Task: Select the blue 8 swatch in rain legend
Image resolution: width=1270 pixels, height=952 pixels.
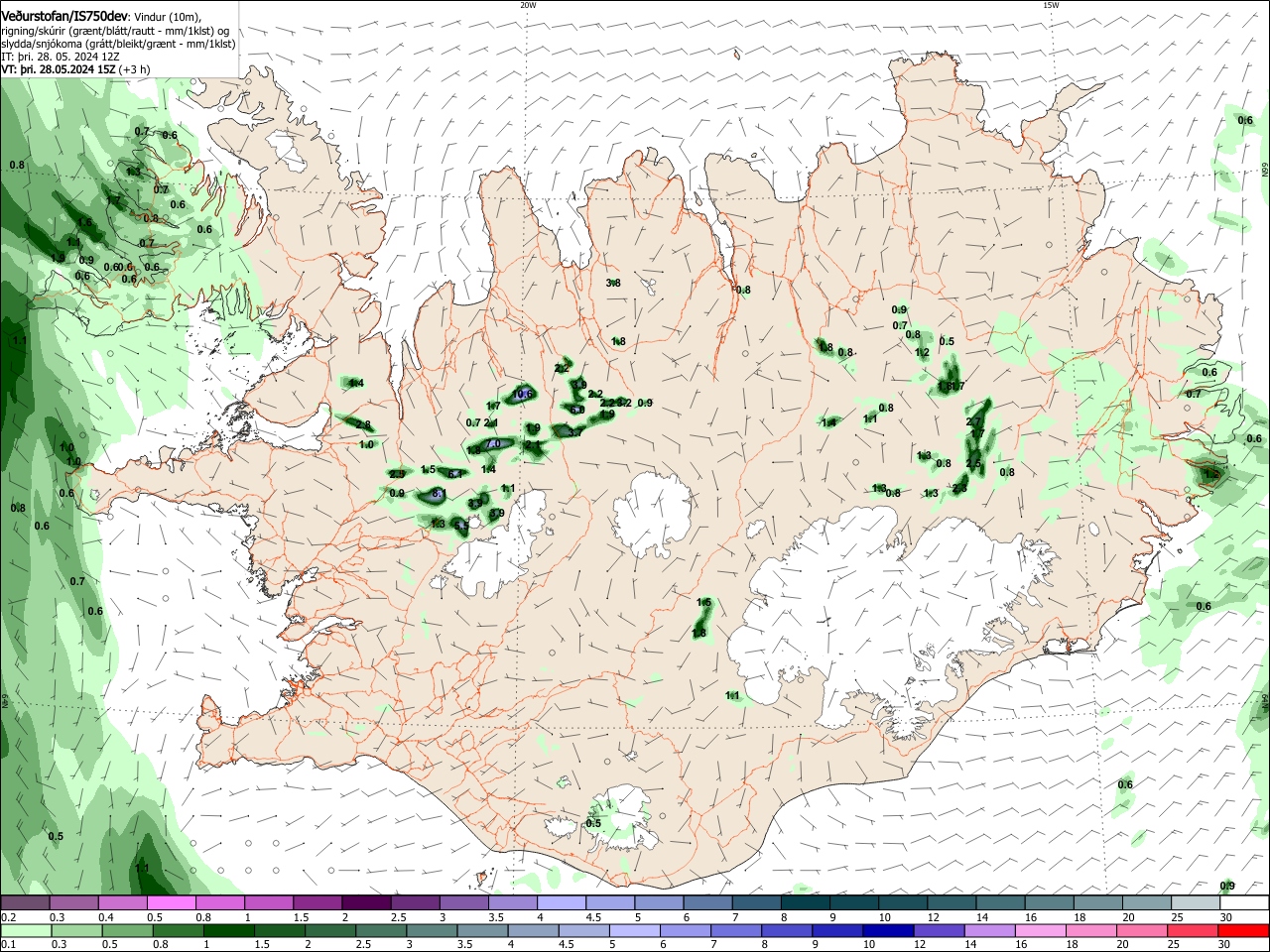Action: click(787, 931)
